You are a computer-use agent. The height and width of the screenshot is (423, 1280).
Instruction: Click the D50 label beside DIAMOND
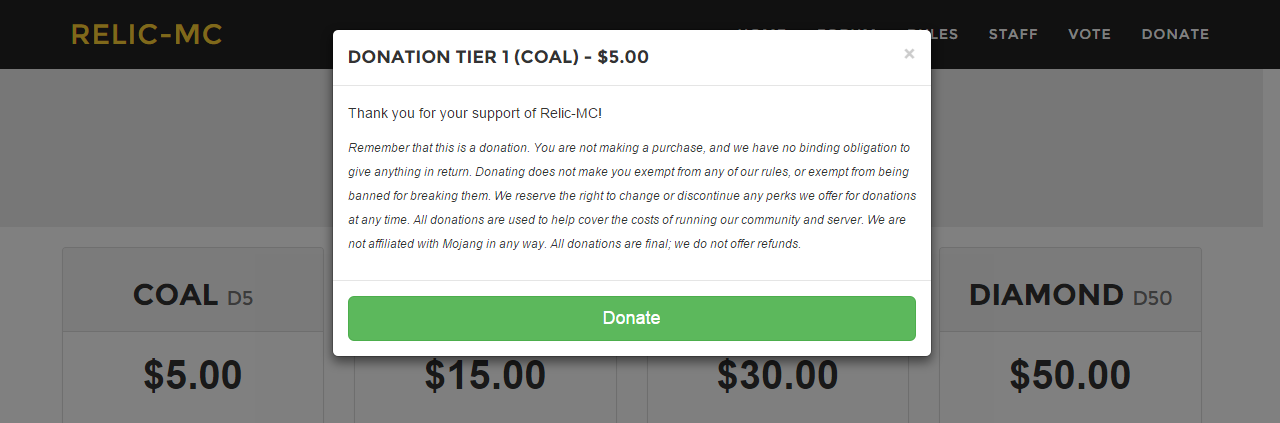pos(1152,298)
